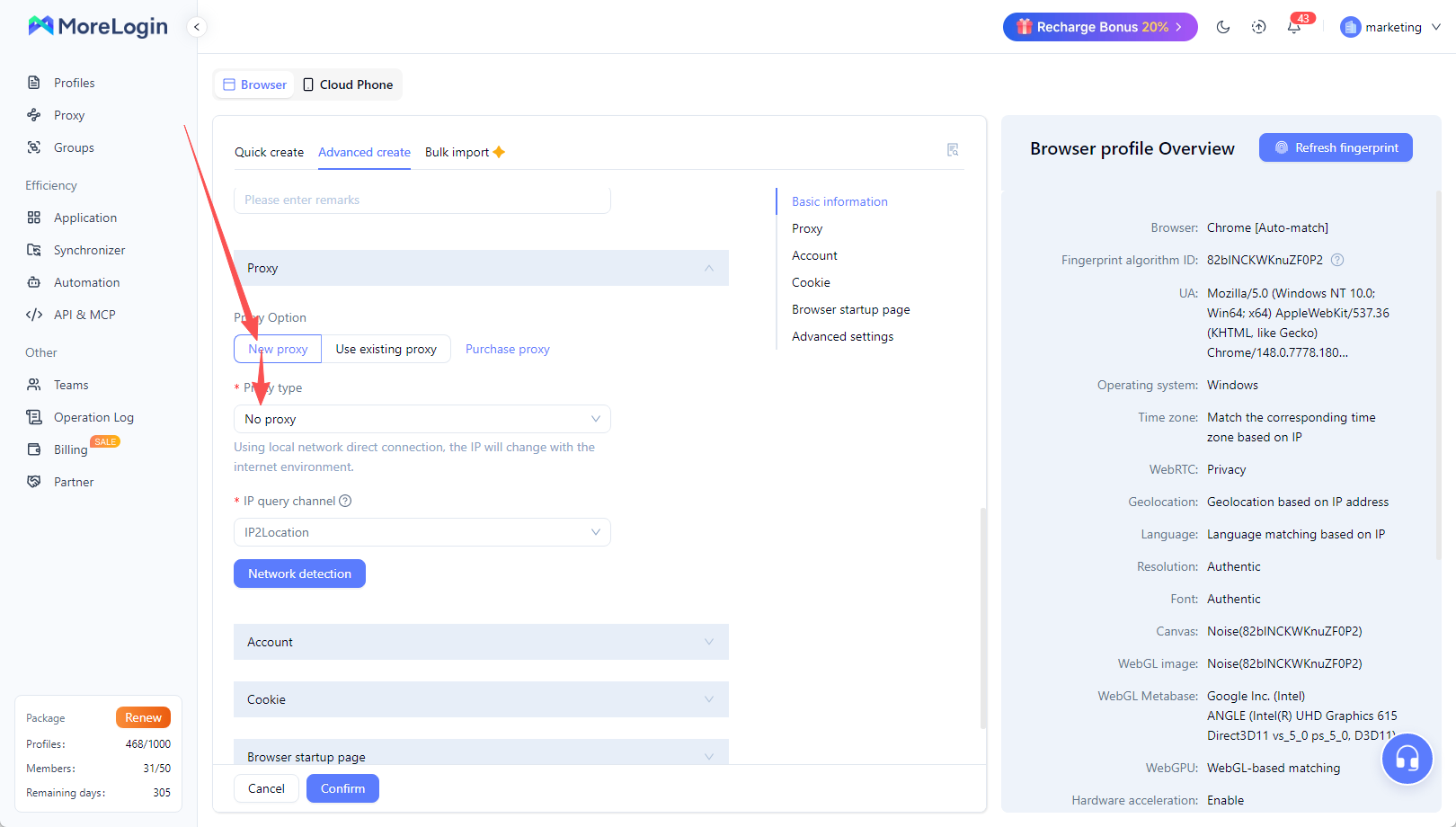The height and width of the screenshot is (827, 1456).
Task: Click the gift icon on Recharge Bonus
Action: coord(1024,27)
